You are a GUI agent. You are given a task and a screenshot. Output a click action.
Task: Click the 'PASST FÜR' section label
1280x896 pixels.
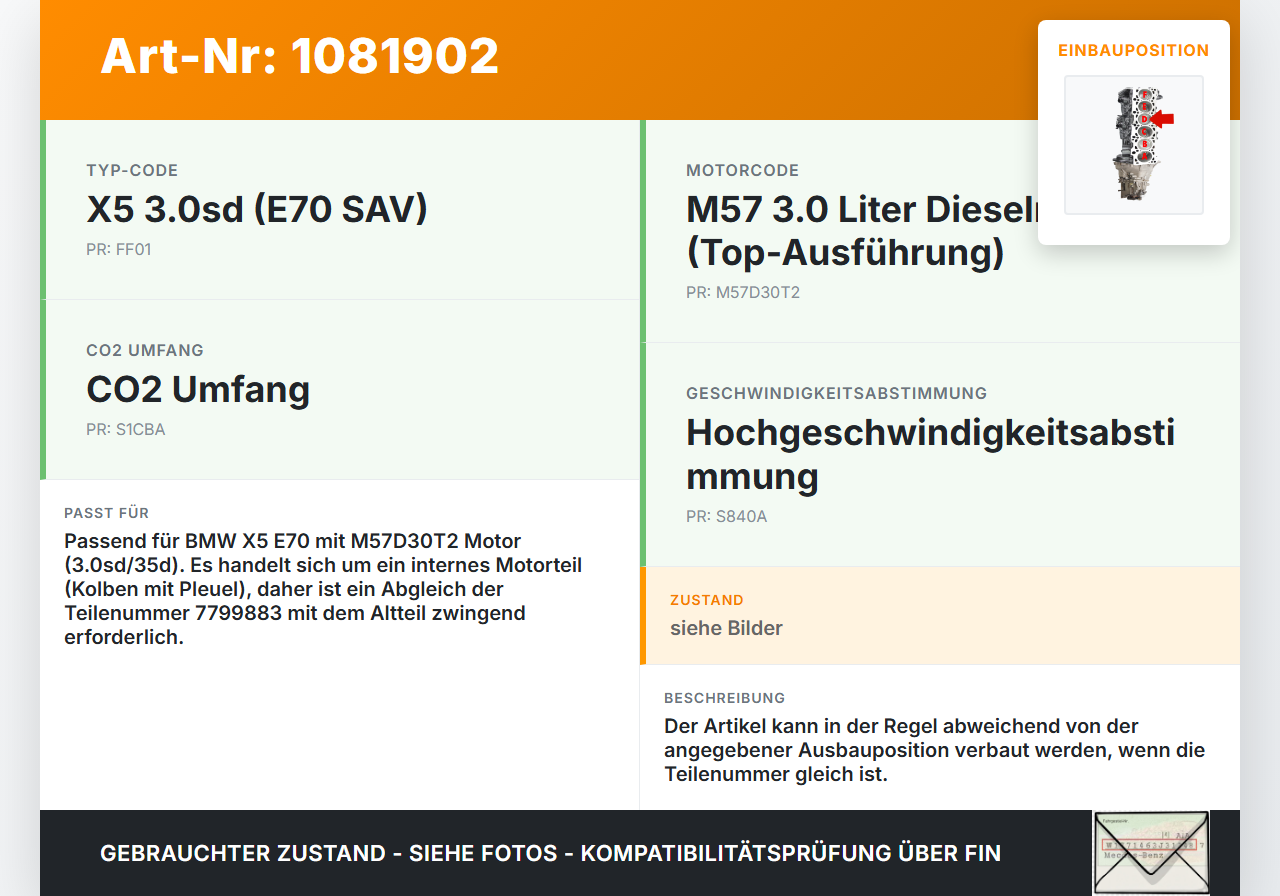coord(107,513)
